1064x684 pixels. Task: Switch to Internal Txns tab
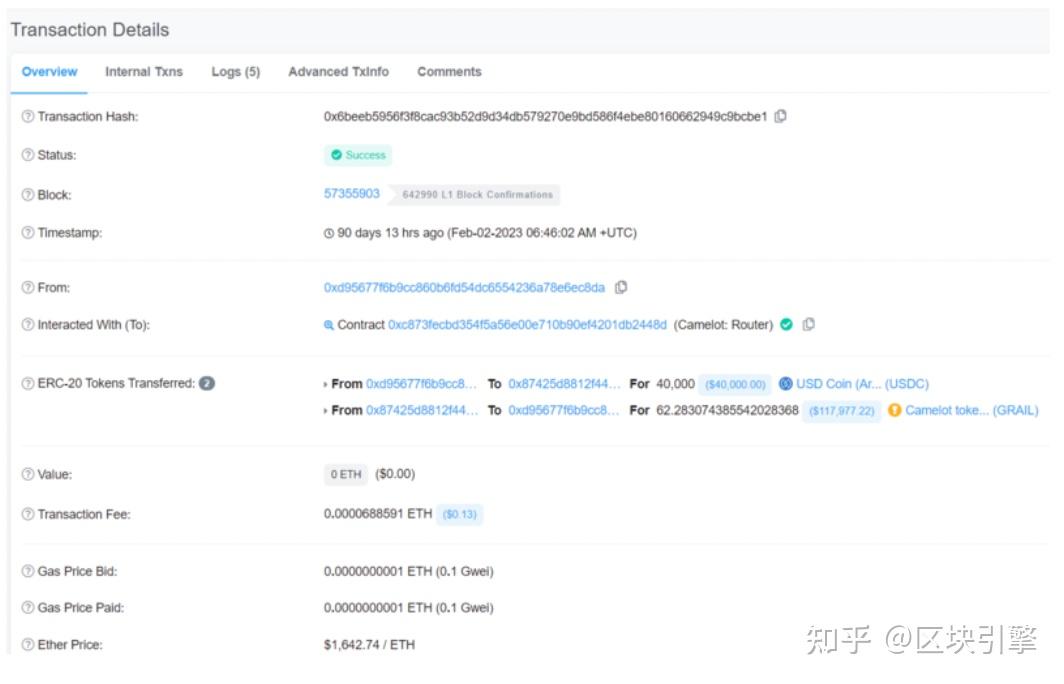[x=144, y=72]
